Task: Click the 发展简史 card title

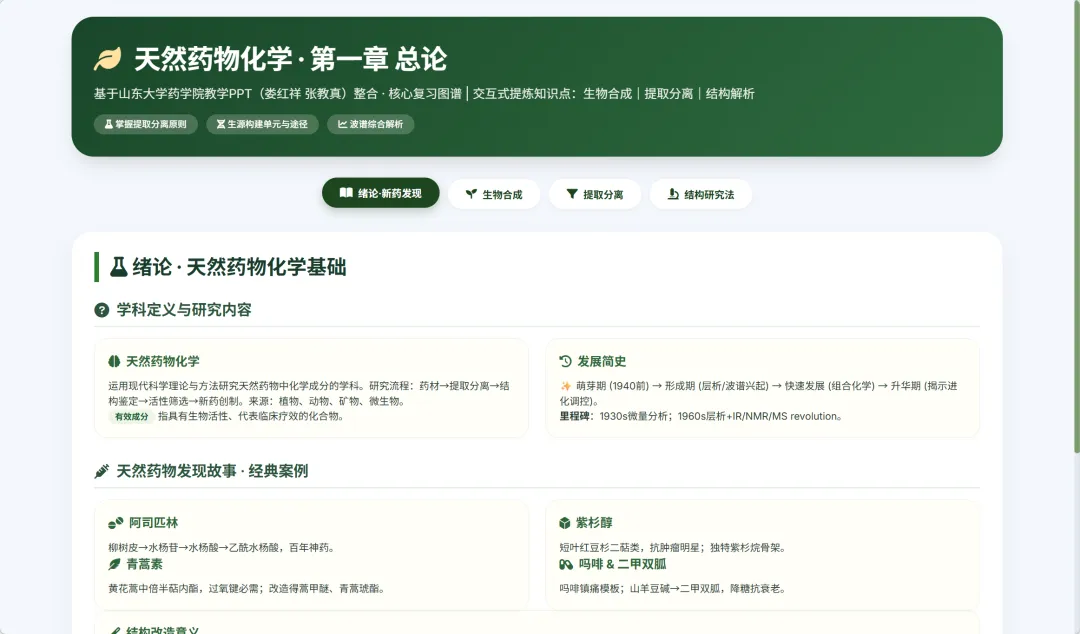Action: 601,361
